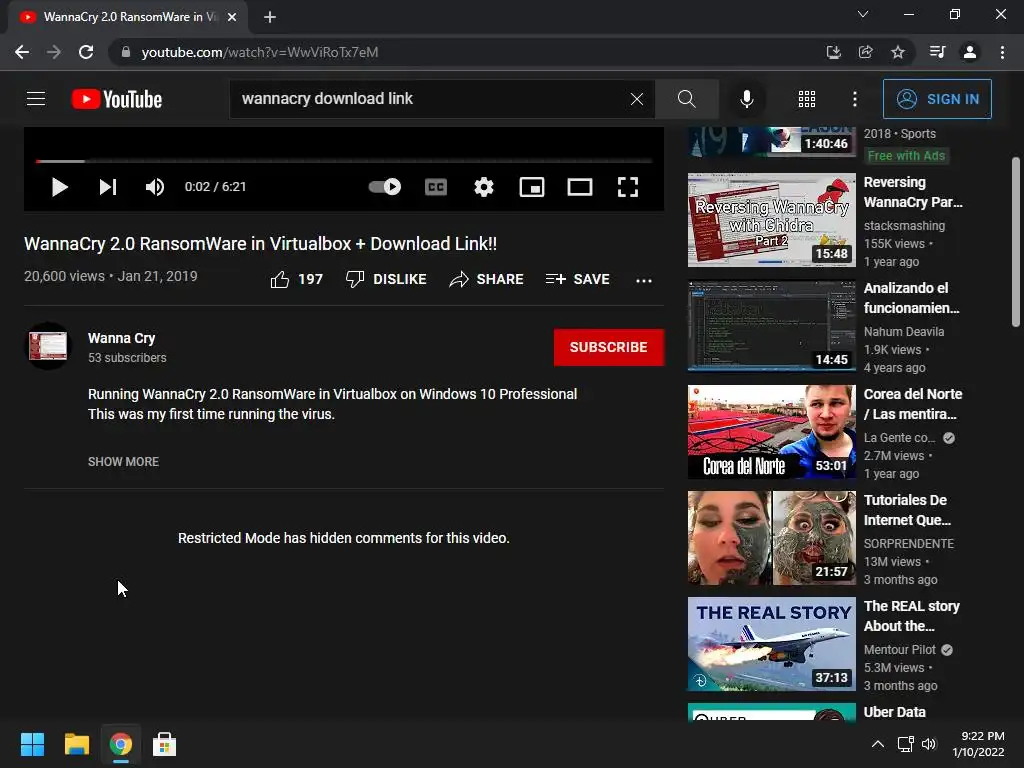
Task: Open the YouTube guide hamburger menu
Action: pyautogui.click(x=36, y=99)
